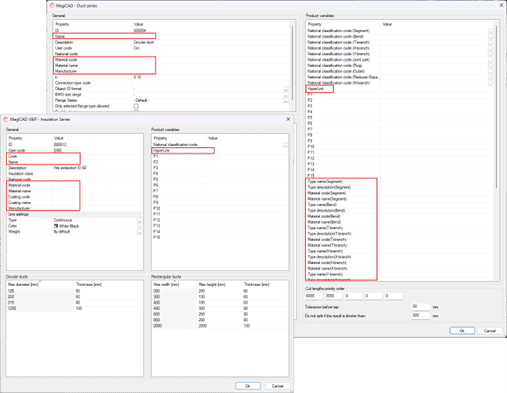The height and width of the screenshot is (393, 507).
Task: Open line Type Continuous dropdown
Action: coord(139,221)
